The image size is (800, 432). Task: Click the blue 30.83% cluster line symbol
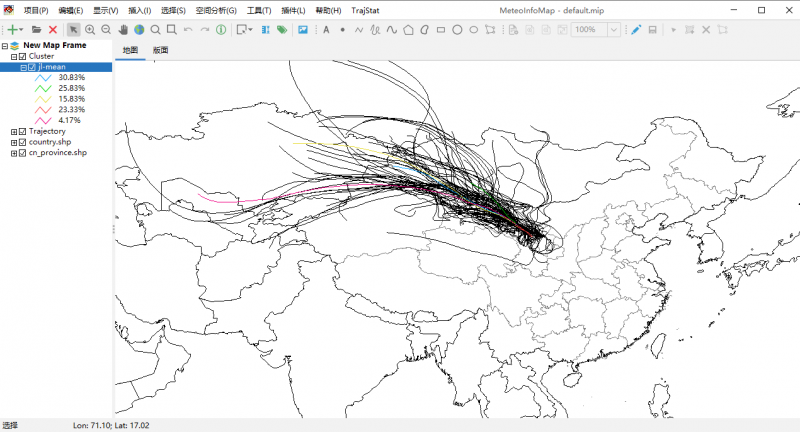click(x=44, y=77)
